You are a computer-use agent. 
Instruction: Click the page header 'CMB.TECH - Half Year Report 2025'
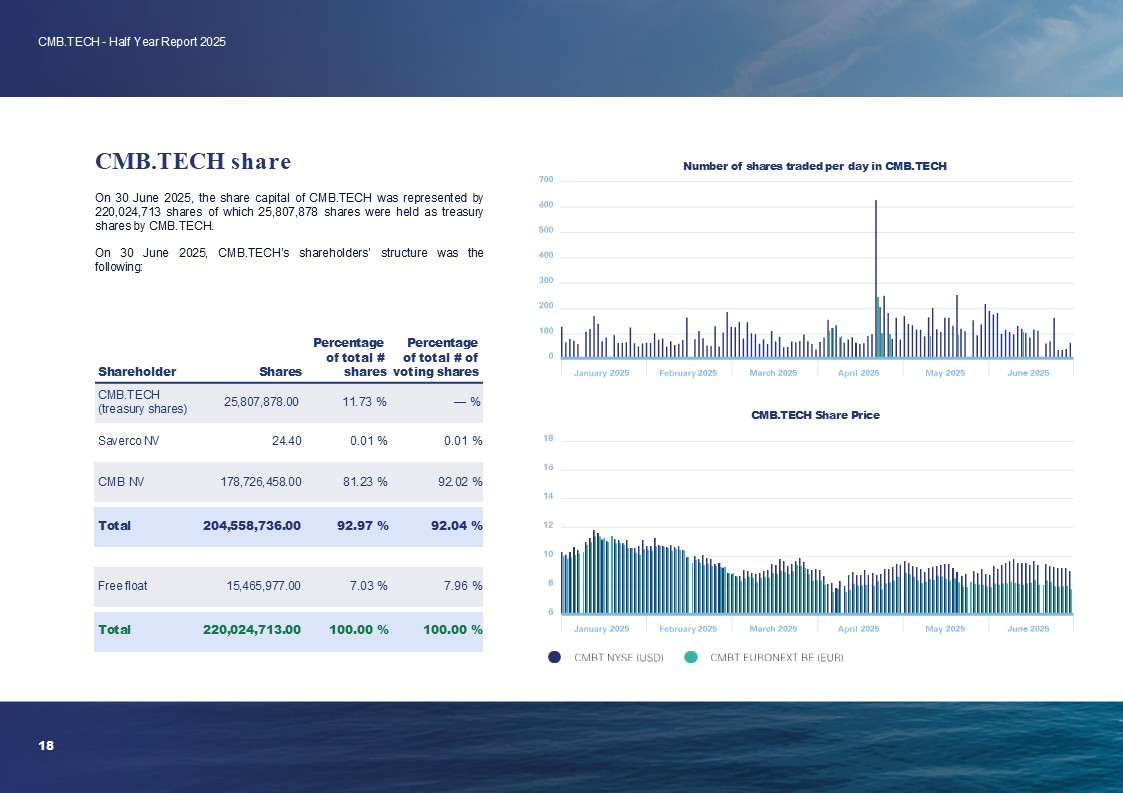click(x=132, y=42)
